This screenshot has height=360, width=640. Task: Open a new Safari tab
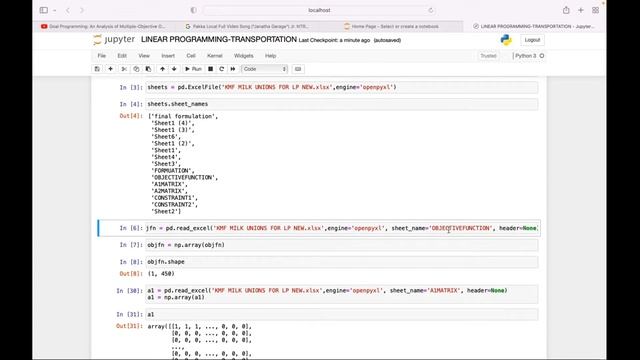[x=581, y=10]
